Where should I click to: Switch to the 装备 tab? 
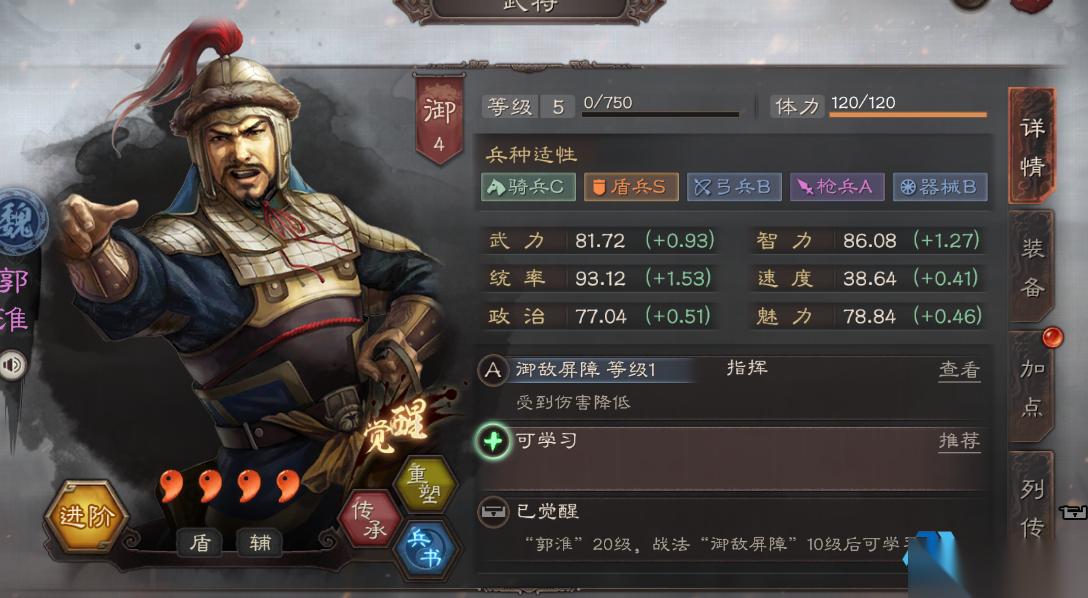coord(1032,267)
